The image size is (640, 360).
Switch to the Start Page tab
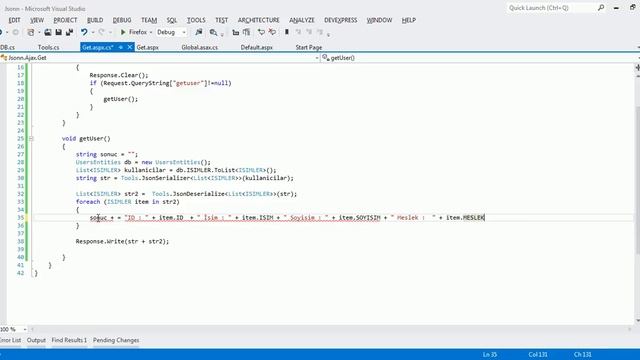[x=309, y=47]
